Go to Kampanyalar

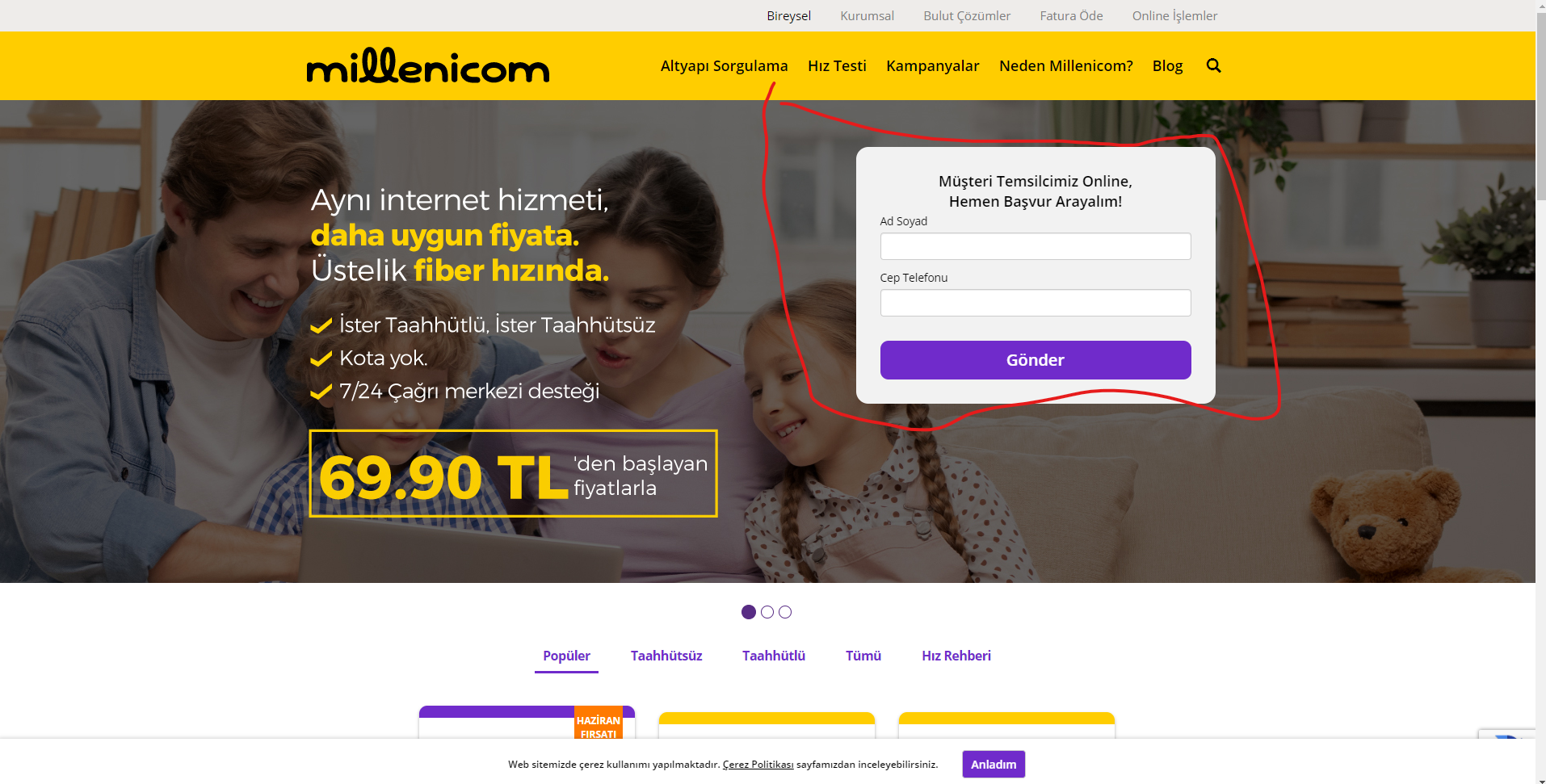point(932,66)
